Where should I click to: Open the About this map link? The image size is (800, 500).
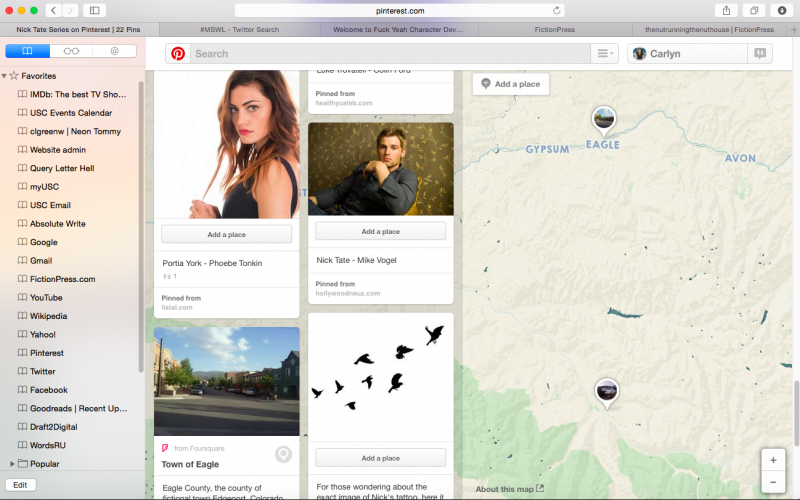coord(510,489)
